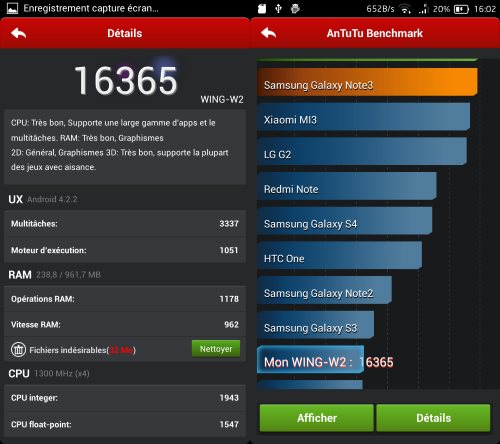Viewport: 500px width, 444px height.
Task: Tap the Opérations RAM row
Action: [125, 299]
